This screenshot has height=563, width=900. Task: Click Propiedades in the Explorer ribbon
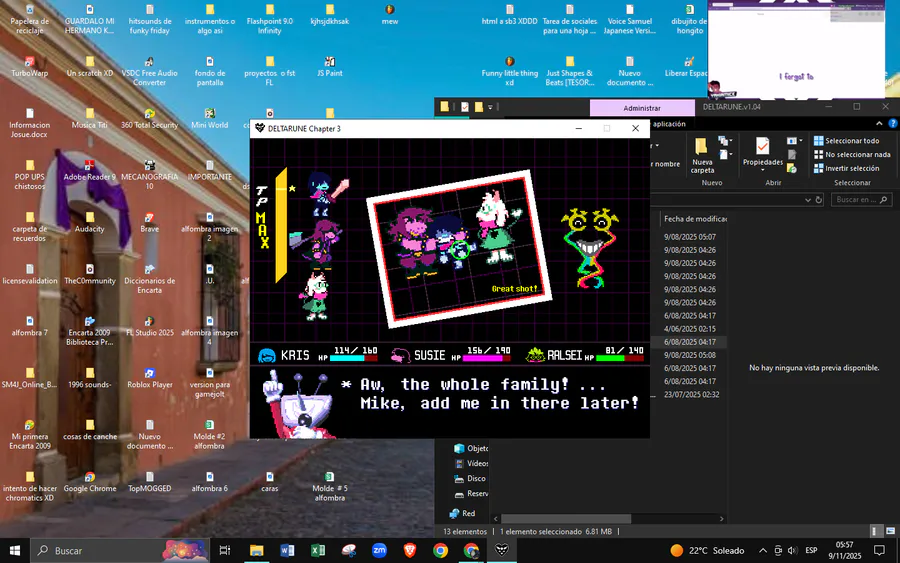point(762,152)
